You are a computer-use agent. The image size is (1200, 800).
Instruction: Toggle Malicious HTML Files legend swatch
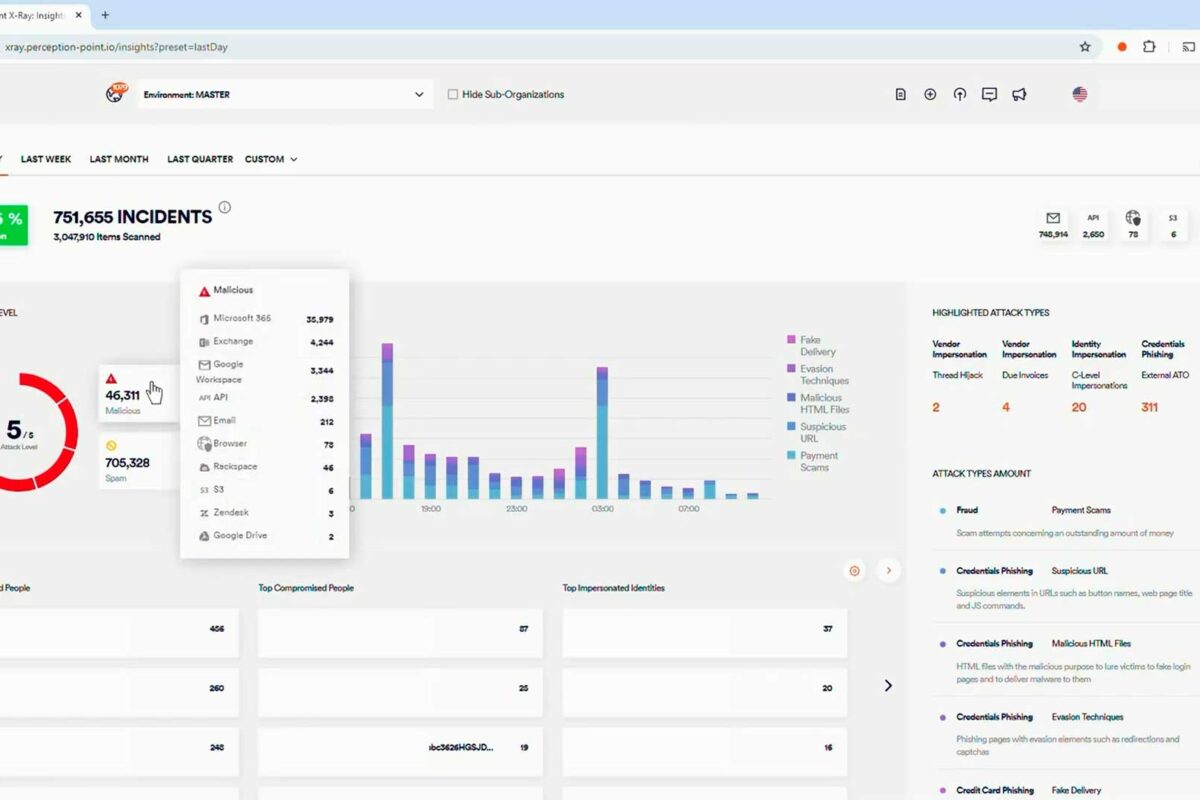tap(792, 398)
